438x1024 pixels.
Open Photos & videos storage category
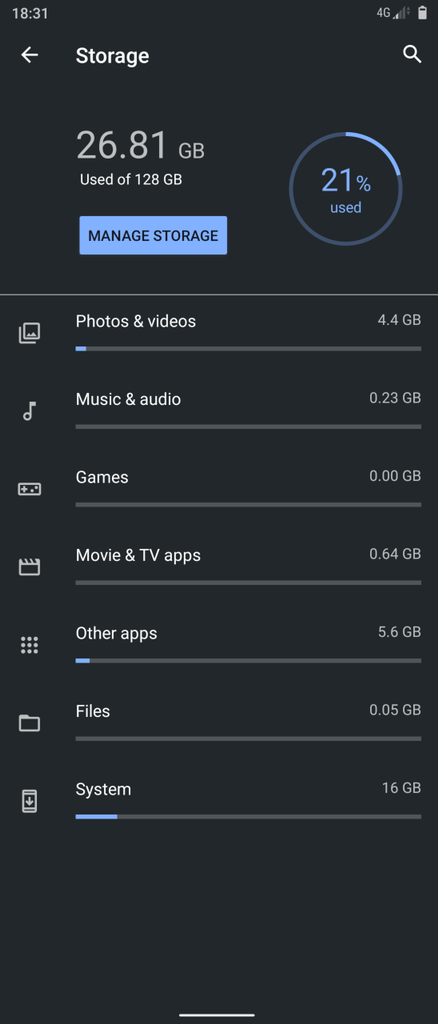click(219, 333)
